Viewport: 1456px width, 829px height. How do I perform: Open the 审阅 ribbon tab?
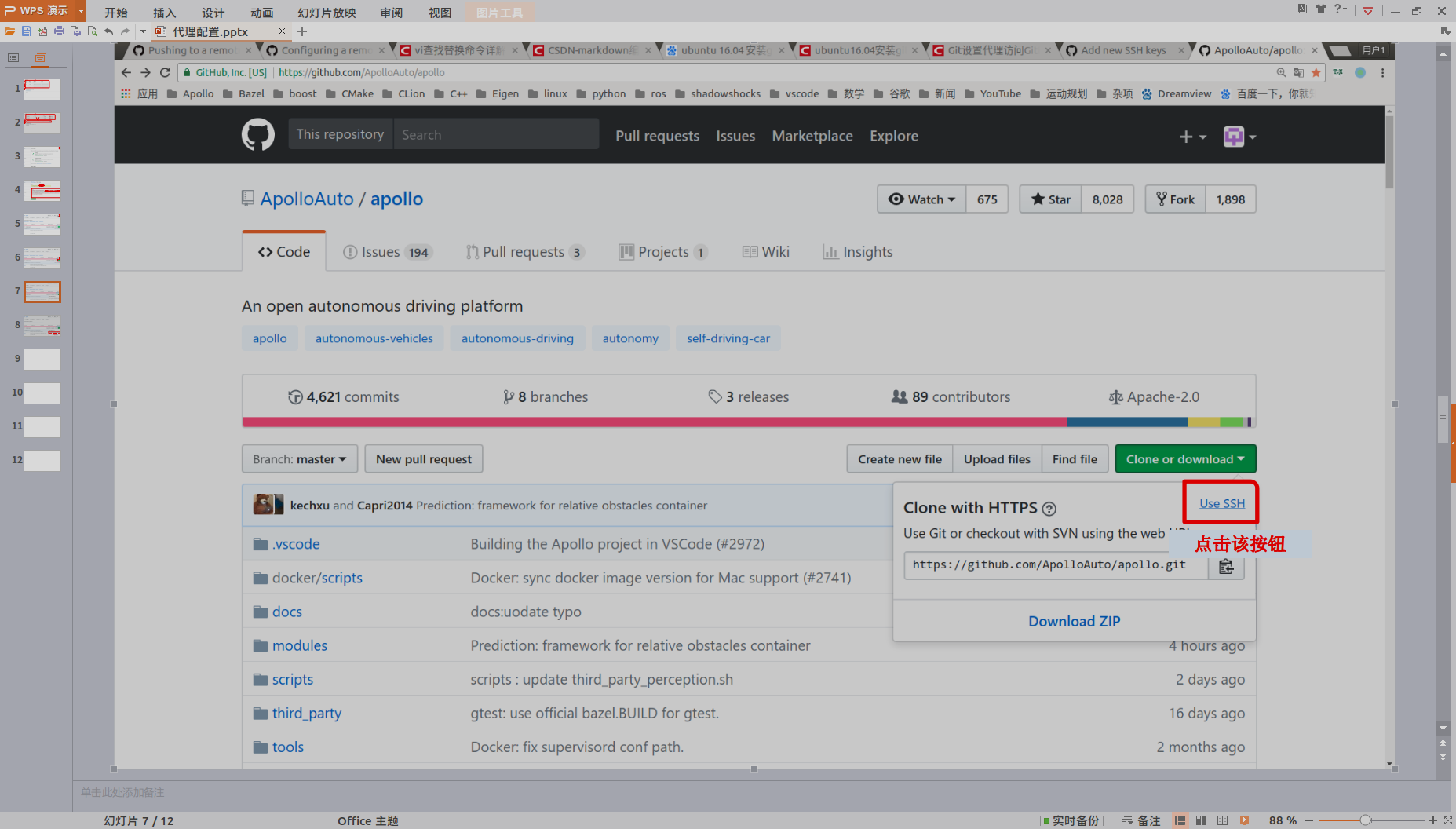point(391,13)
